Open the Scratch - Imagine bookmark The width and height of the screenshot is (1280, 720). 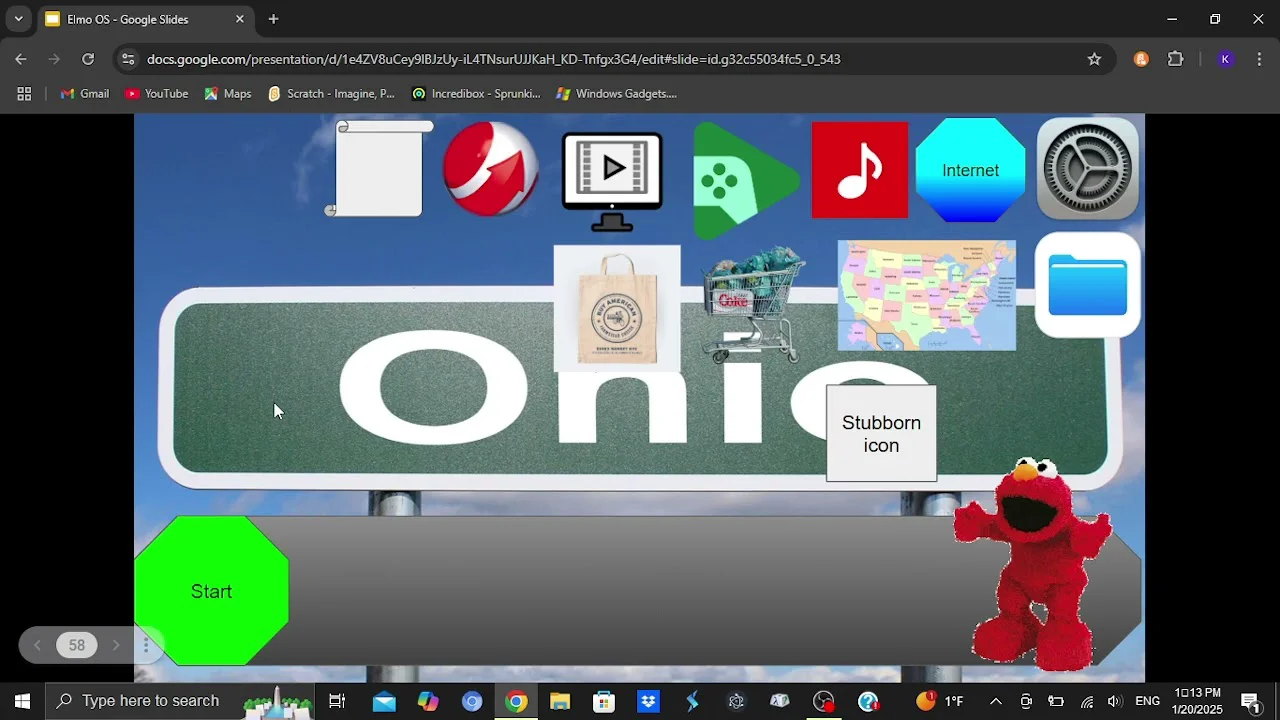click(x=331, y=94)
